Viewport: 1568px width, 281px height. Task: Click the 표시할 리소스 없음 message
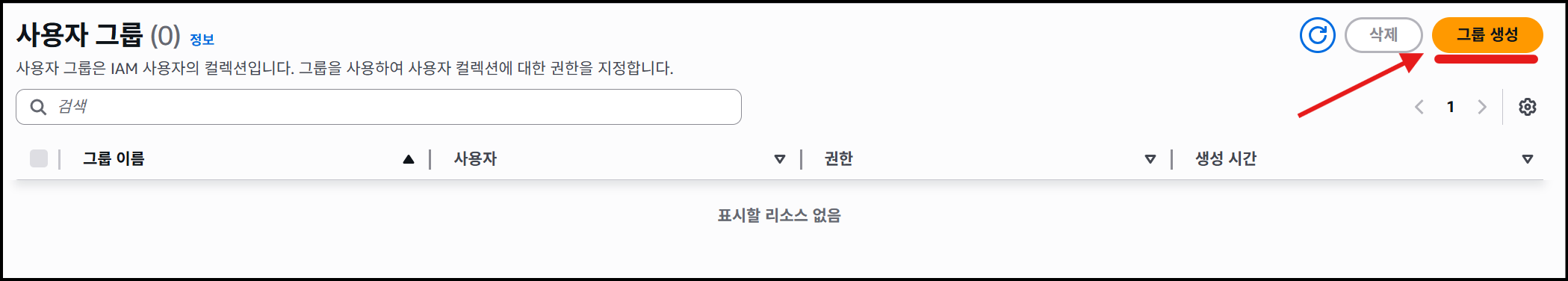pyautogui.click(x=779, y=215)
